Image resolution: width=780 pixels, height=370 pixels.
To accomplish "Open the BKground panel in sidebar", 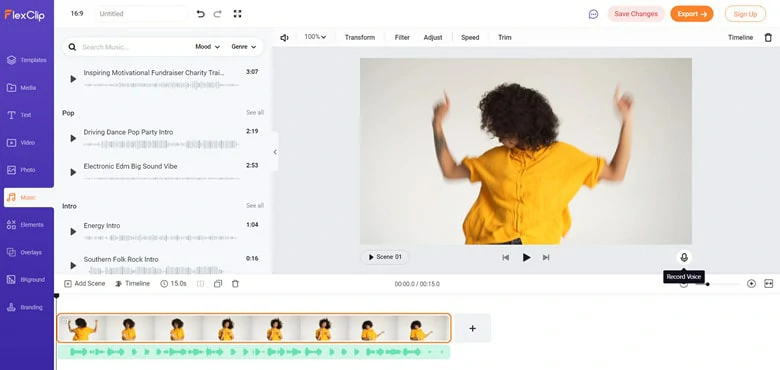I will [27, 279].
